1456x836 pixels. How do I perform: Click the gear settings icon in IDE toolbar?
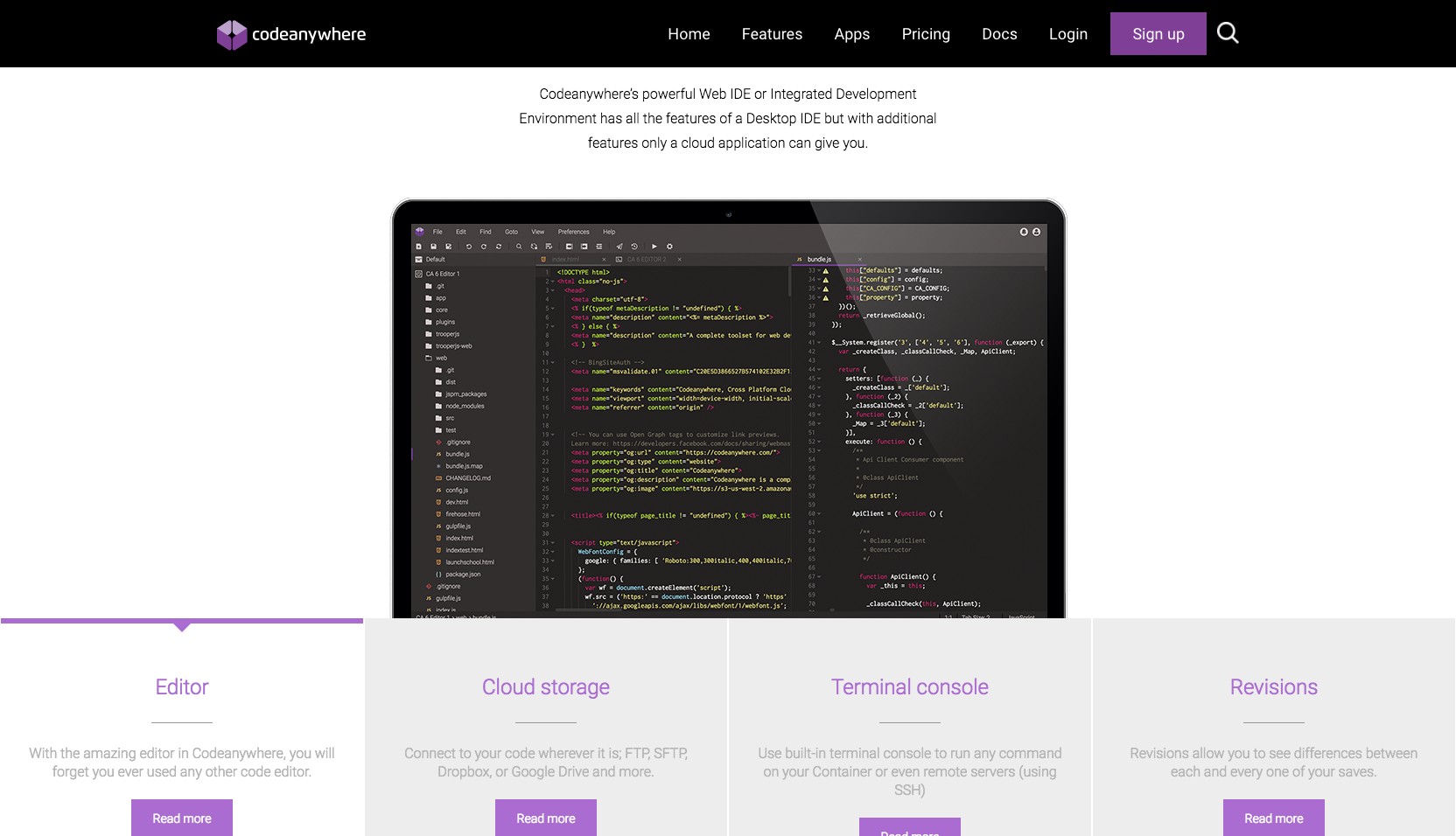coord(669,247)
